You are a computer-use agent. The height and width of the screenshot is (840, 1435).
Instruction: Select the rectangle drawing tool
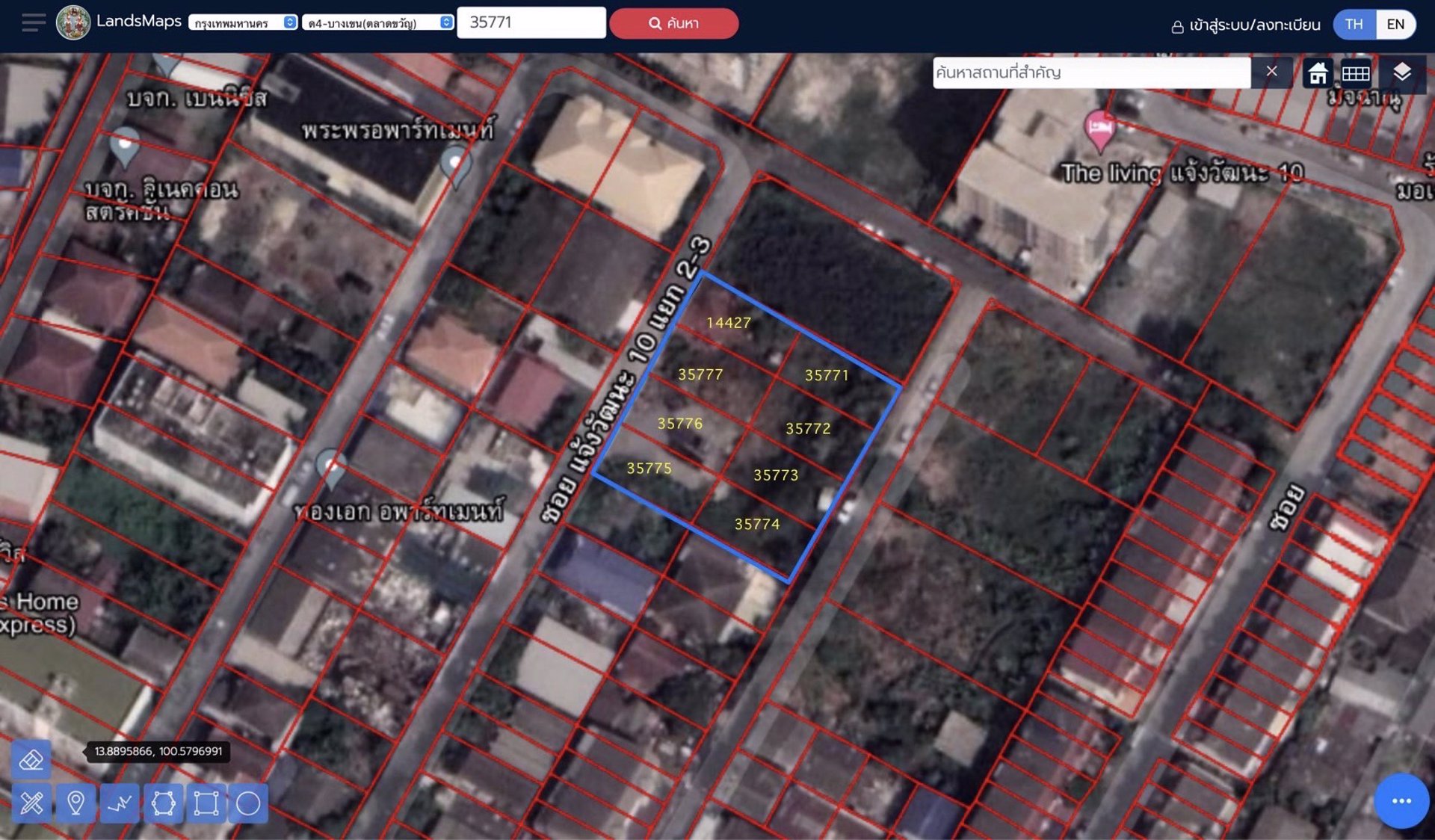[x=206, y=803]
